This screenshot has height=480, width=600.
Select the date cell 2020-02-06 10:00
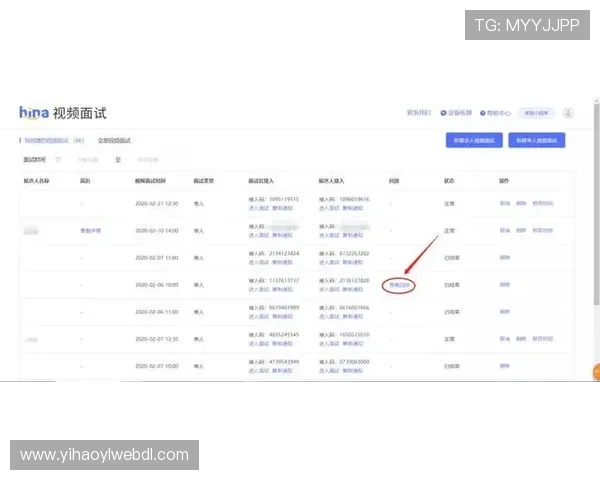157,285
